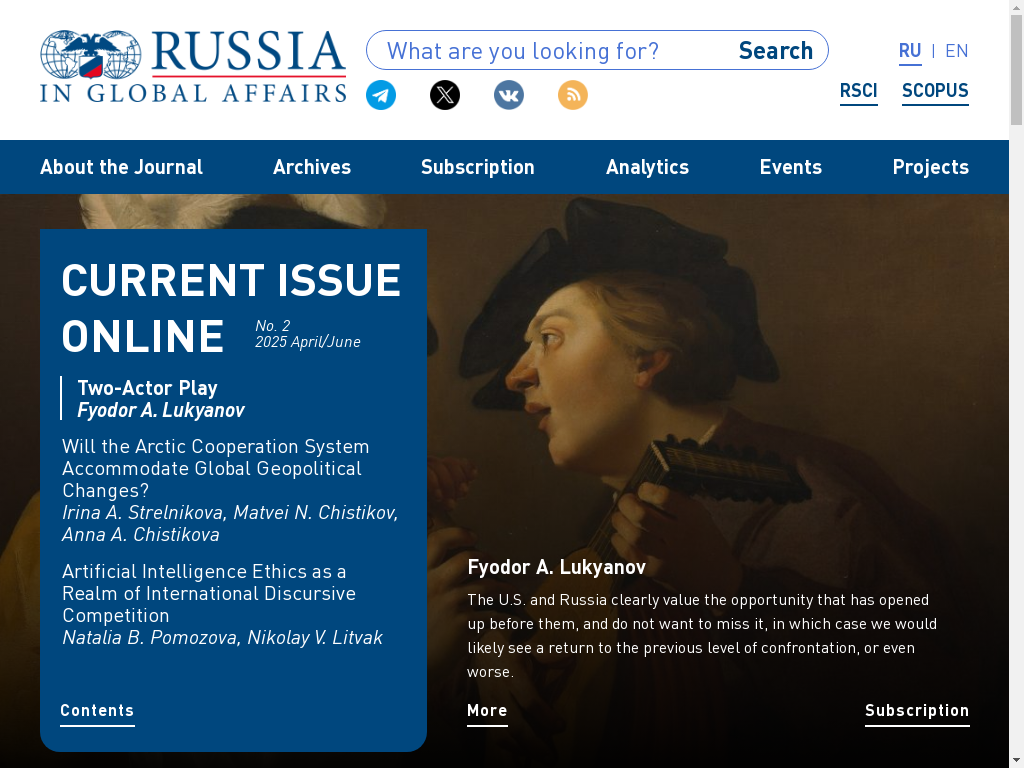Switch language to RU
Screen dimensions: 1024x768
tap(910, 51)
